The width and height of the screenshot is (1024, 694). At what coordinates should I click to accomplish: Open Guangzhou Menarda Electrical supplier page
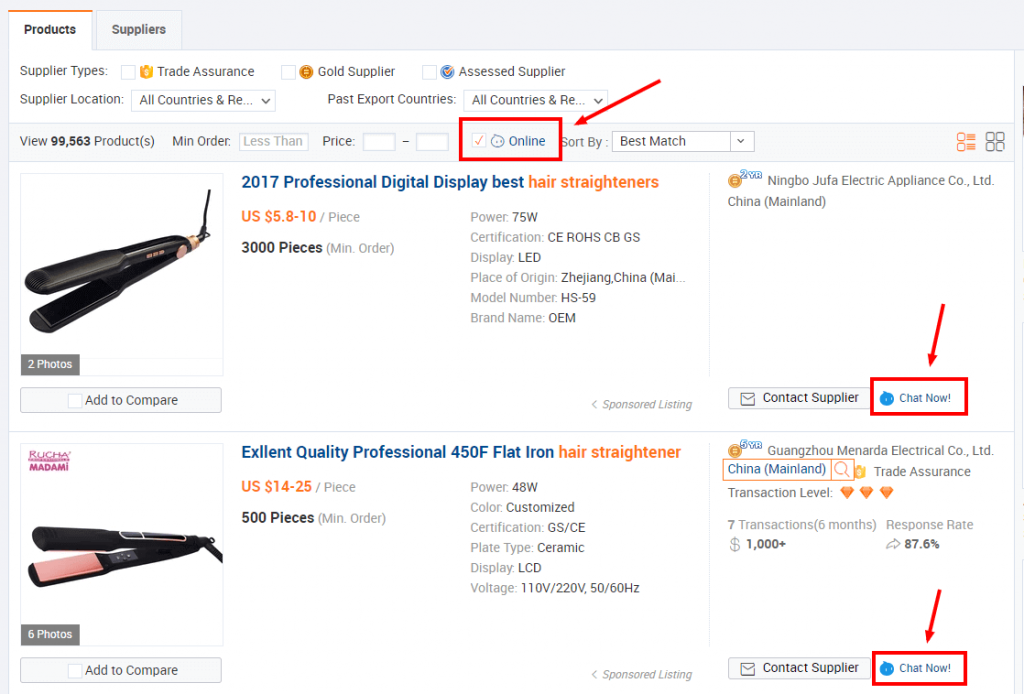pyautogui.click(x=880, y=451)
